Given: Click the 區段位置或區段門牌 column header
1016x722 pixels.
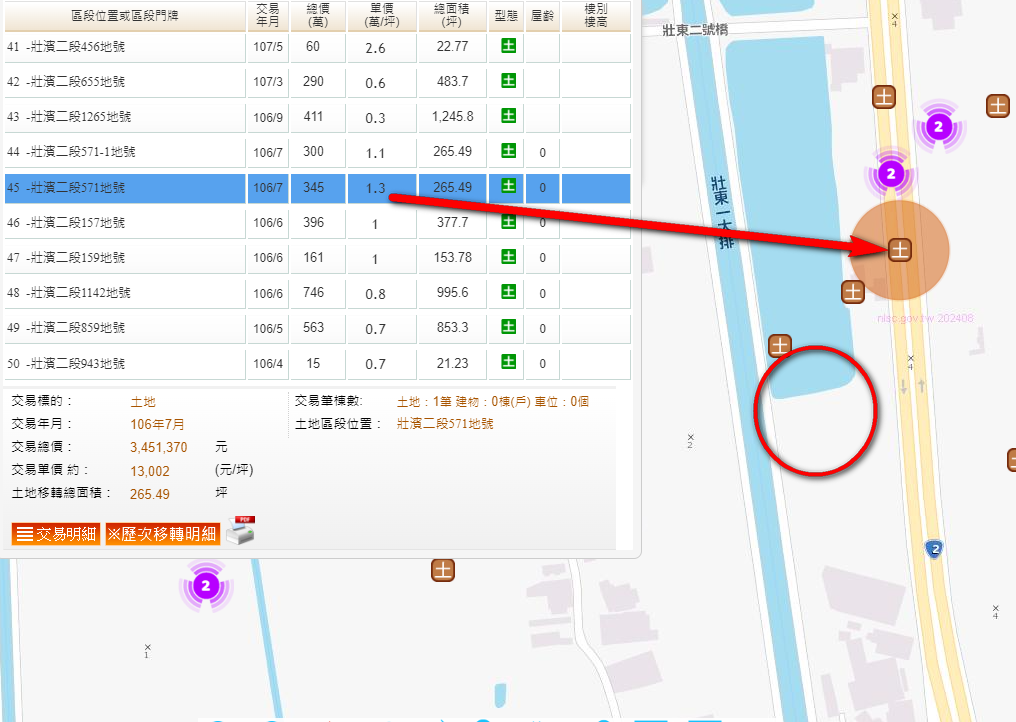Looking at the screenshot, I should (124, 15).
